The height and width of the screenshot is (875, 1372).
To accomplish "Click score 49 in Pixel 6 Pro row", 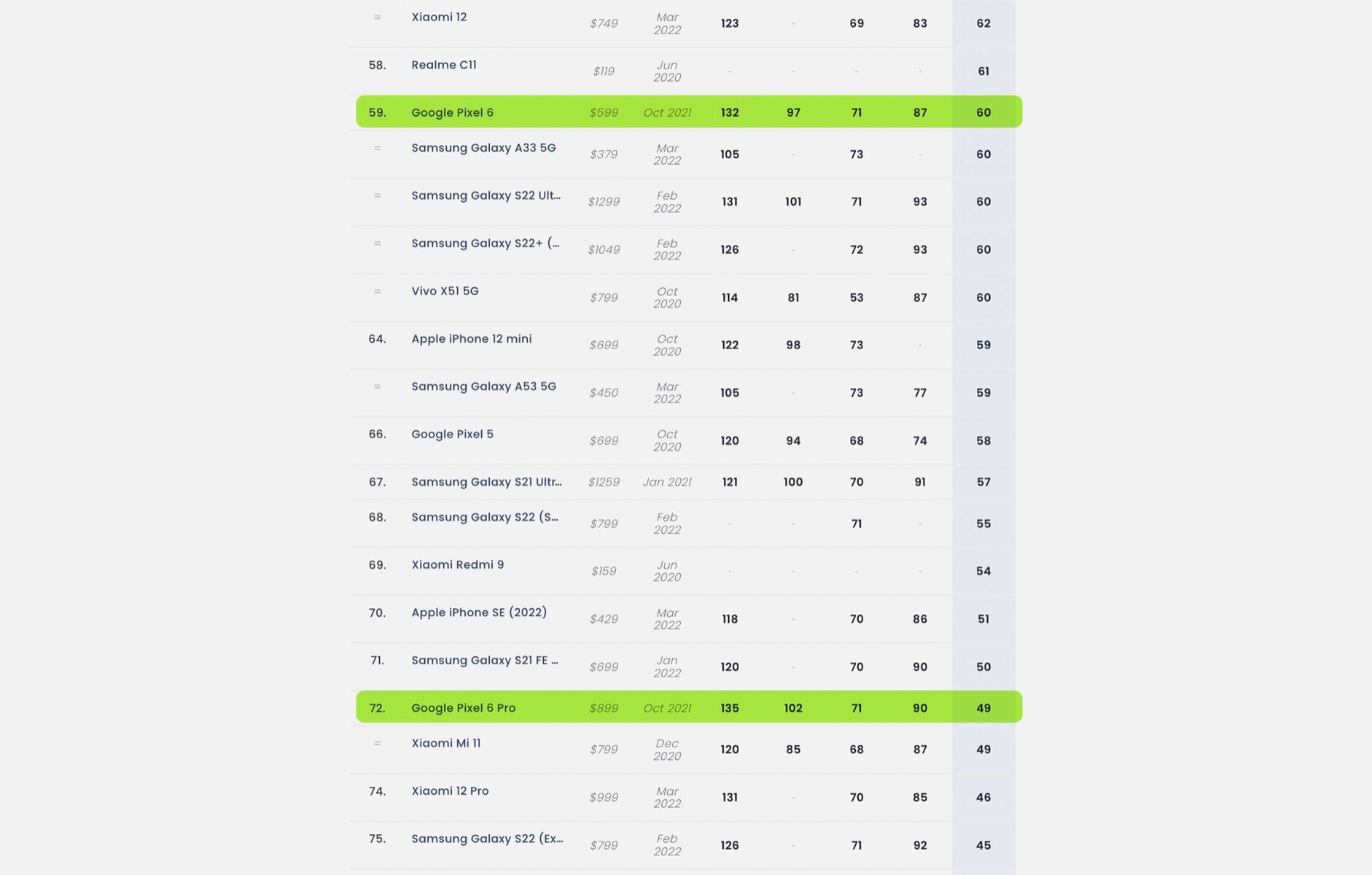I will (983, 708).
